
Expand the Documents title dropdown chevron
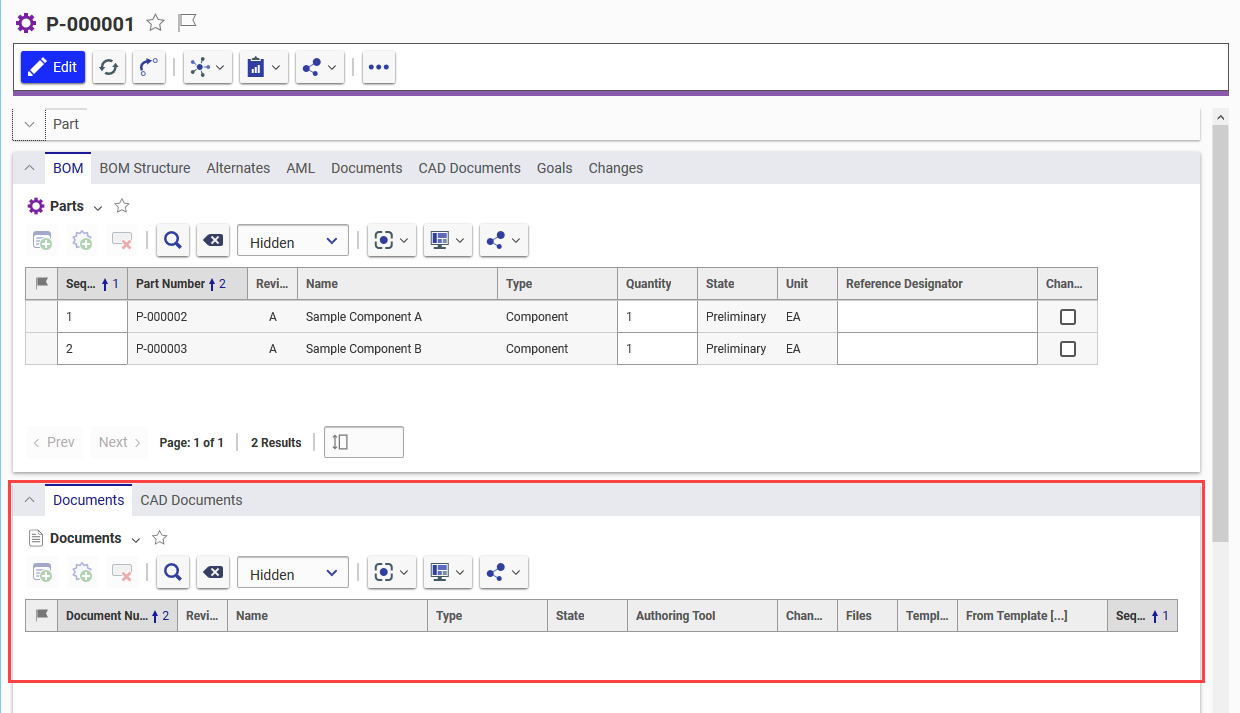click(136, 539)
